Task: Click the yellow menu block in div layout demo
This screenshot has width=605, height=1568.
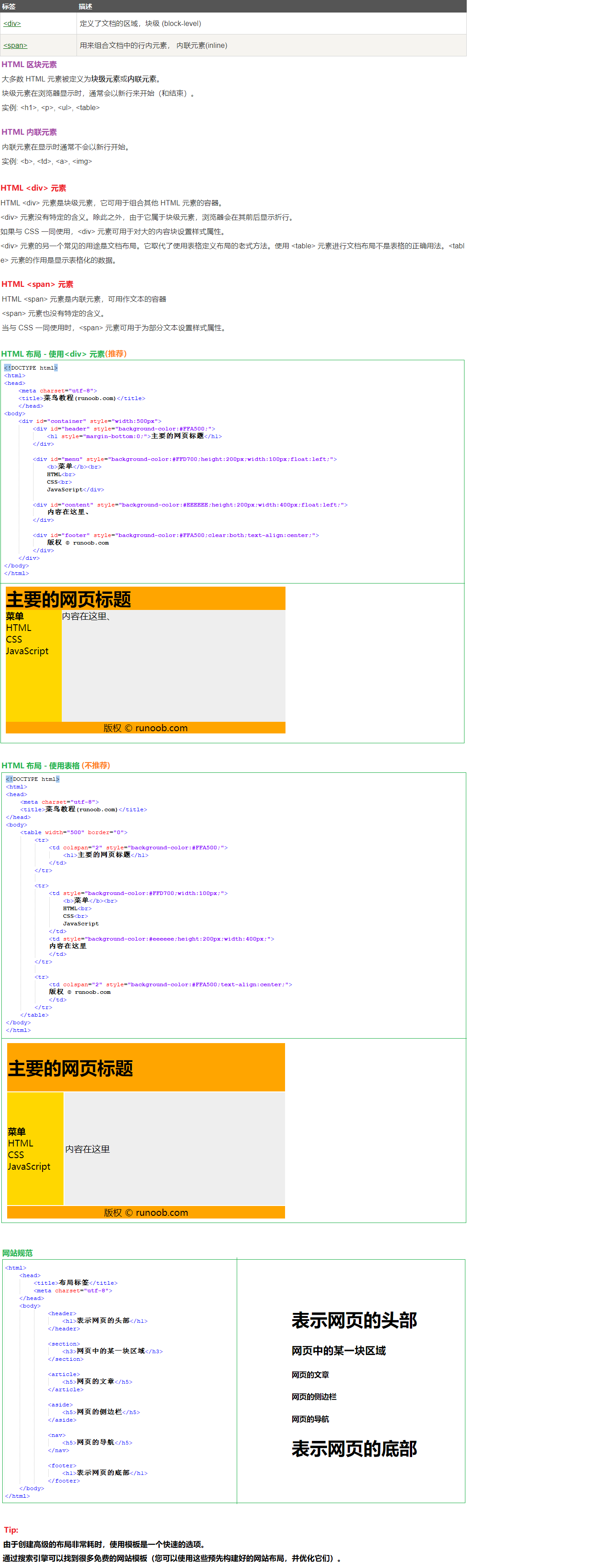Action: (x=34, y=682)
